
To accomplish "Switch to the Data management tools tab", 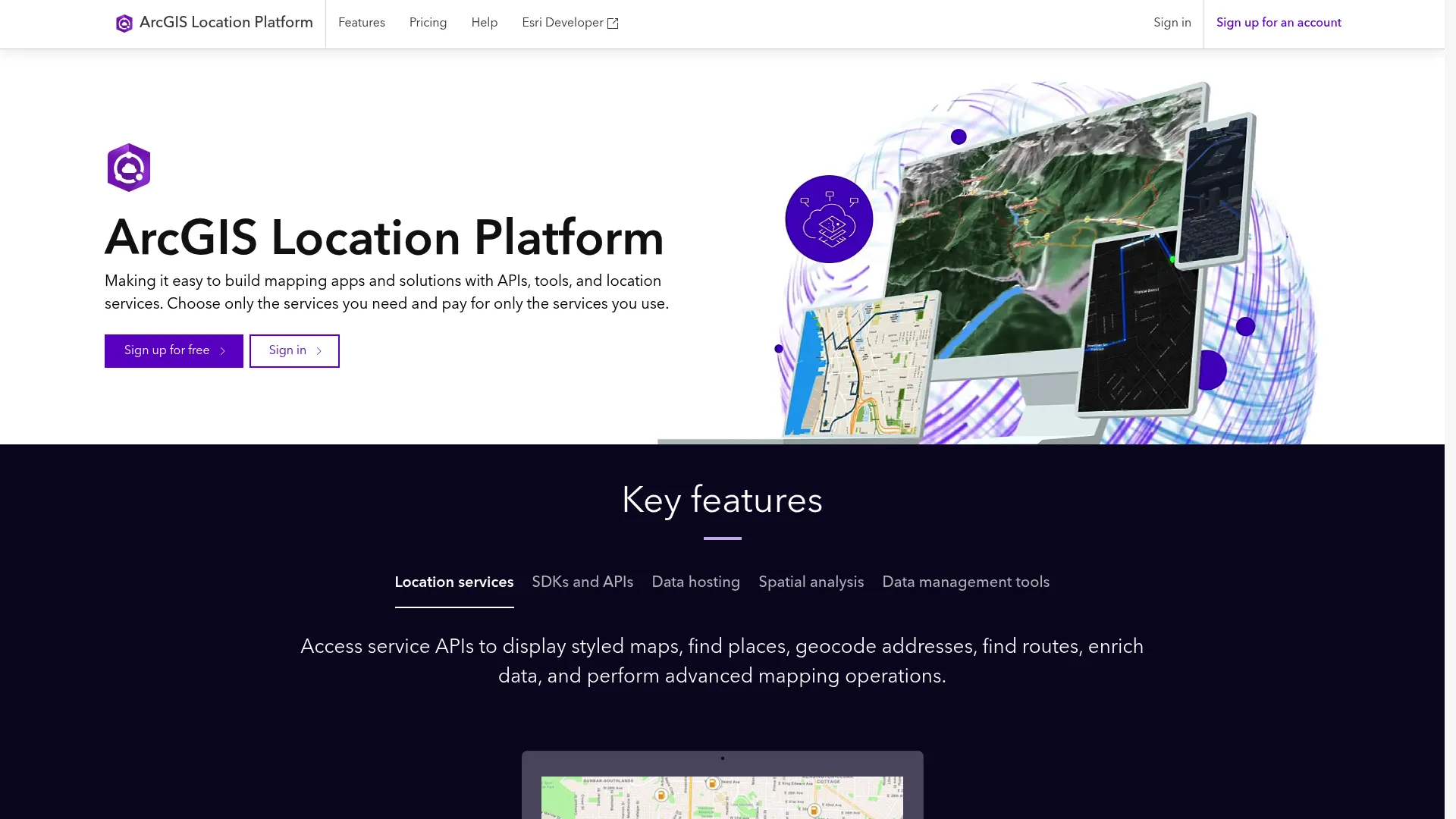I will pos(965,582).
